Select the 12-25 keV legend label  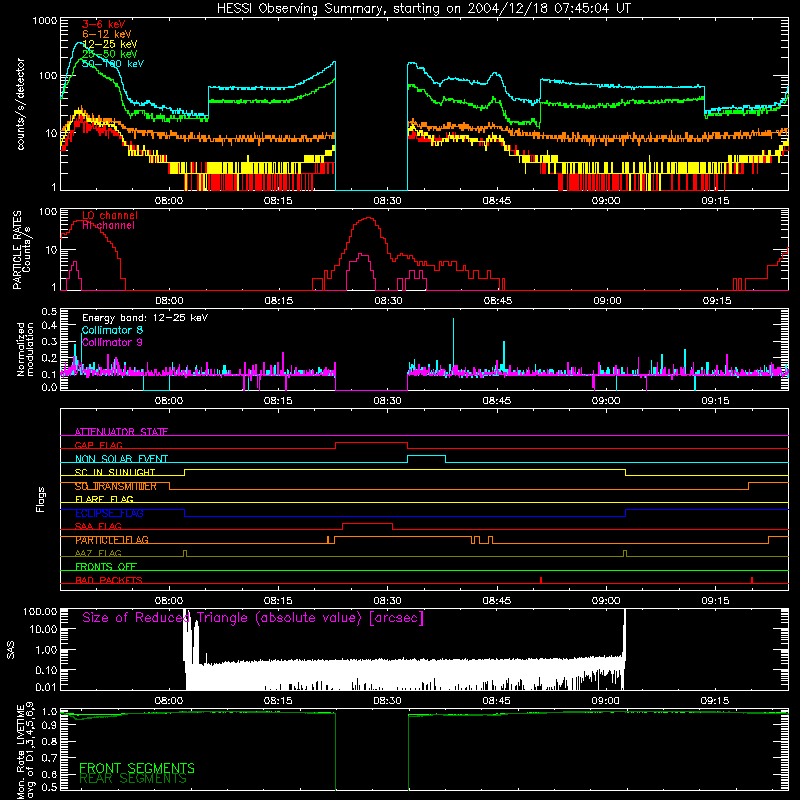[110, 44]
